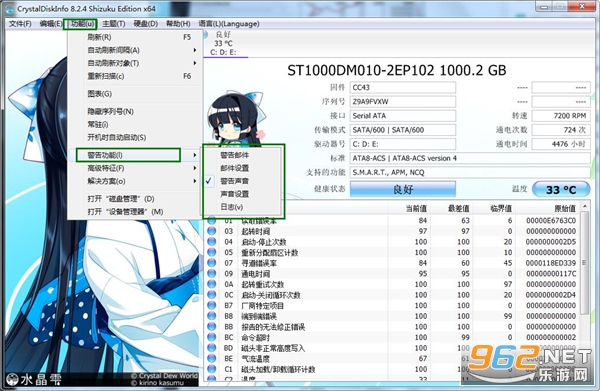Click the blue status orb for attribute B7
This screenshot has width=600, height=391.
(x=212, y=305)
